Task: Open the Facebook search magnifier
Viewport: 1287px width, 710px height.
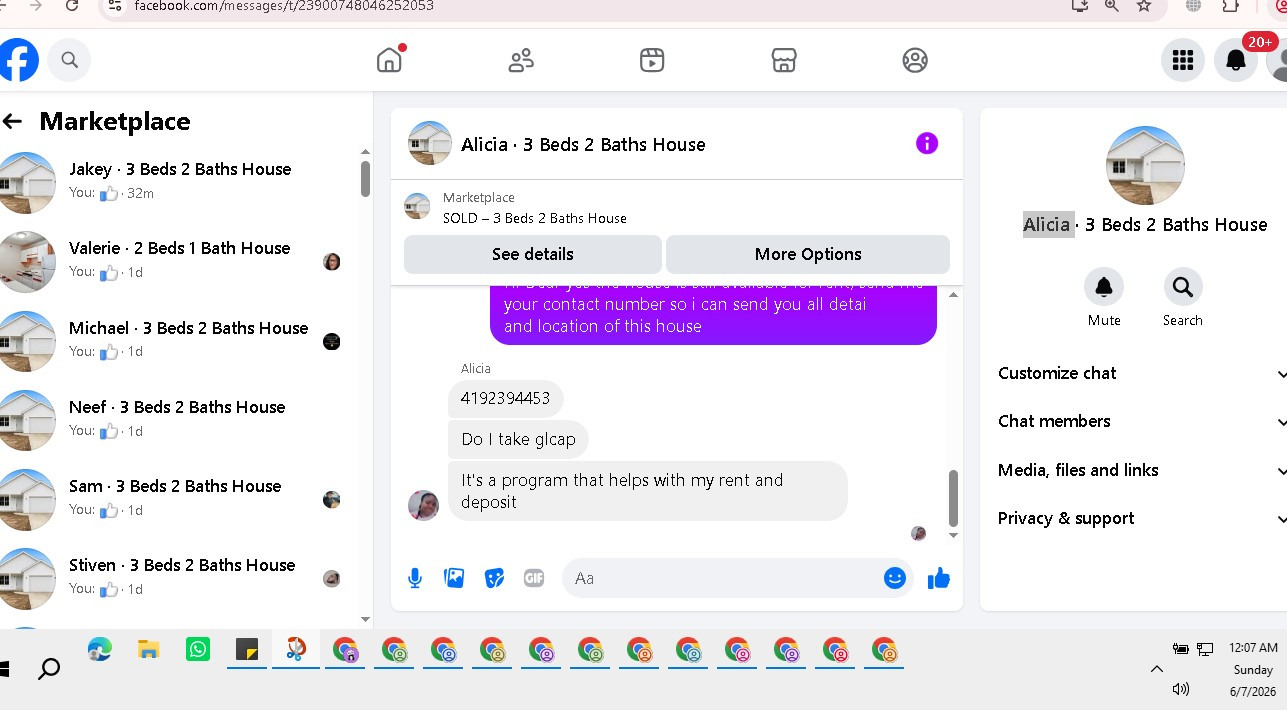Action: [x=70, y=60]
